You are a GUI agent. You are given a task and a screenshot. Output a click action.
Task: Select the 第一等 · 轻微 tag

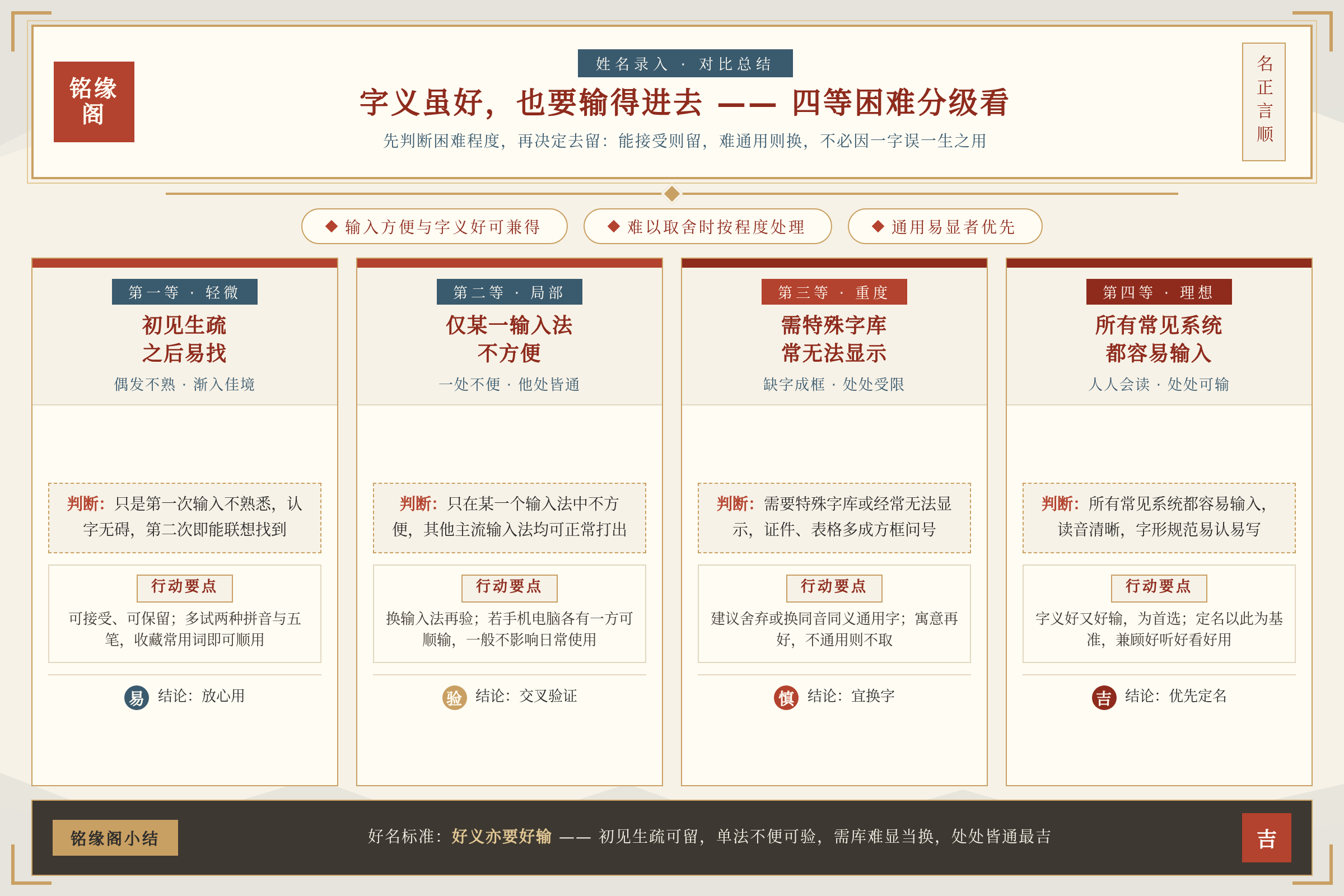185,292
